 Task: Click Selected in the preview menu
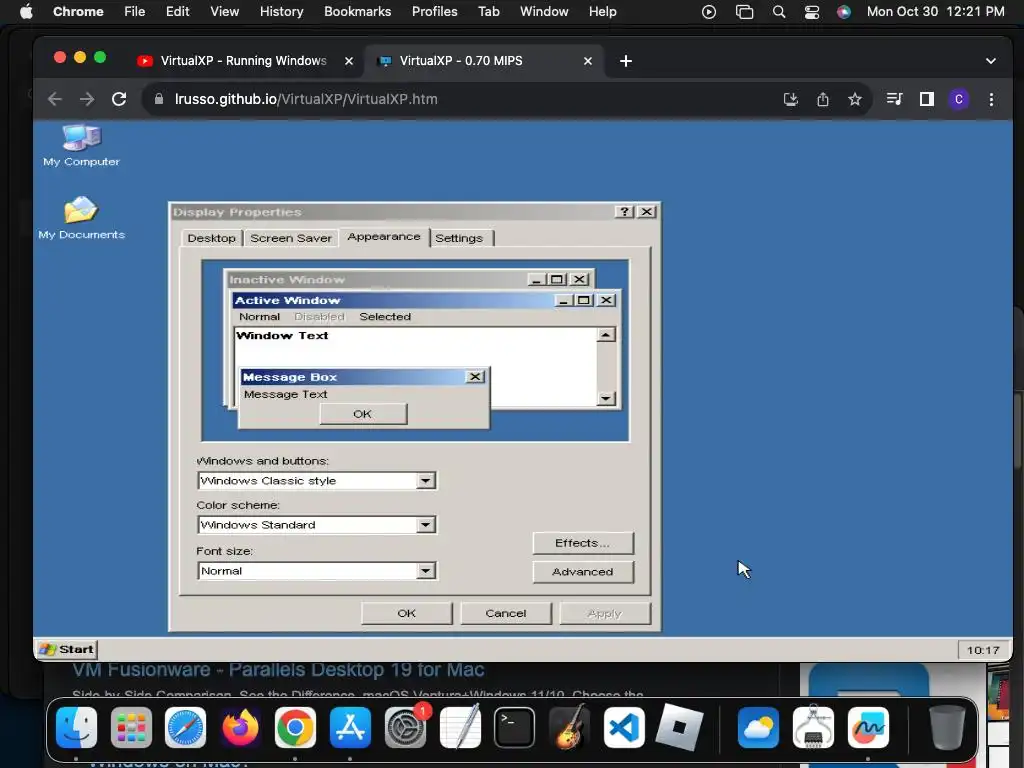point(385,317)
